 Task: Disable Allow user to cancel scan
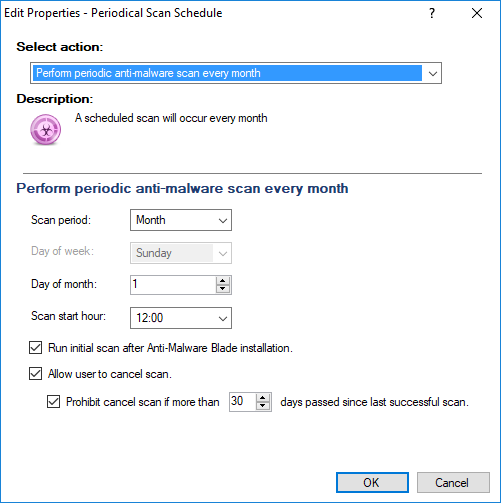(35, 374)
